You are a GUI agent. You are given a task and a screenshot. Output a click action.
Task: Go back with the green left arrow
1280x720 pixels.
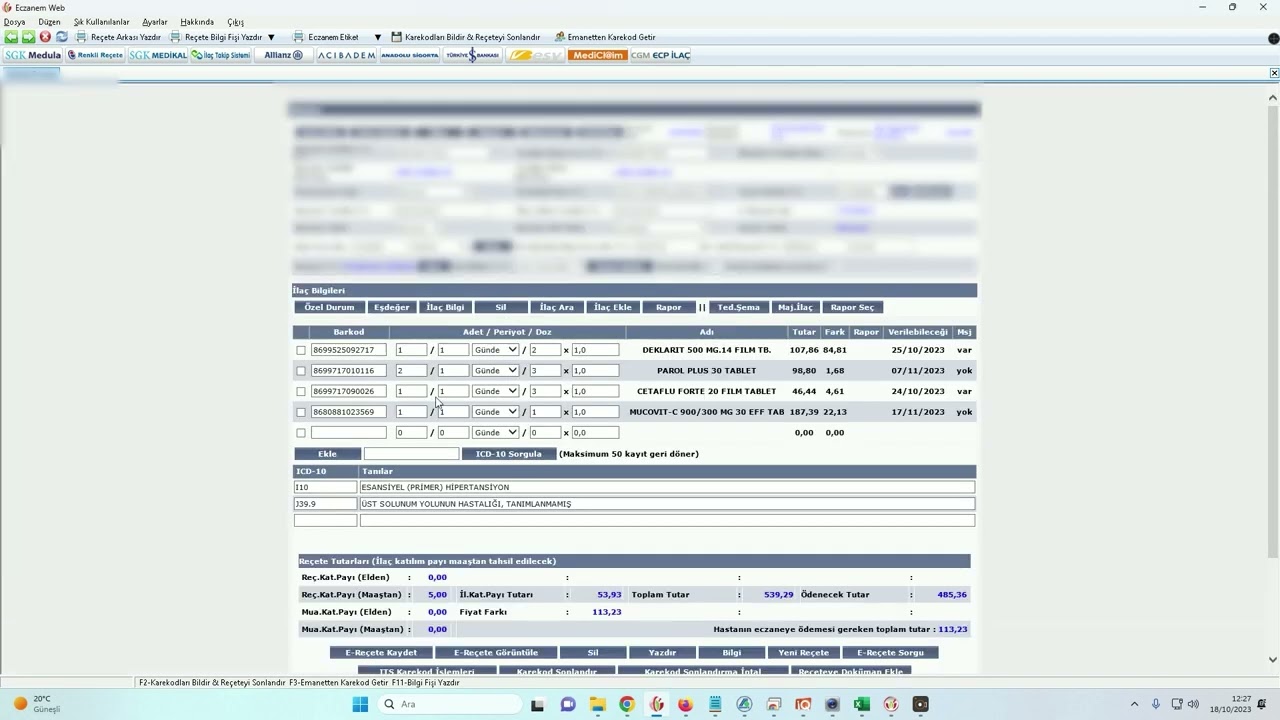11,37
